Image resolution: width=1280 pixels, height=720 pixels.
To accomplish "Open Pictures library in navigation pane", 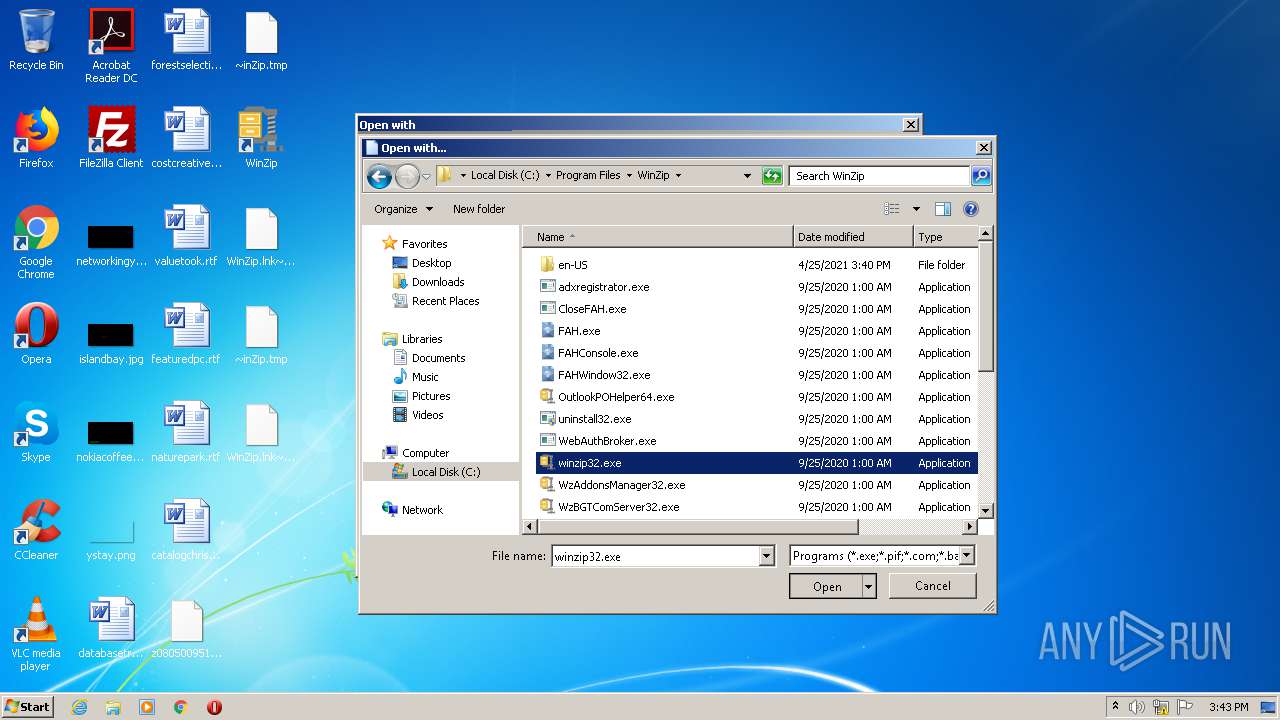I will coord(431,396).
